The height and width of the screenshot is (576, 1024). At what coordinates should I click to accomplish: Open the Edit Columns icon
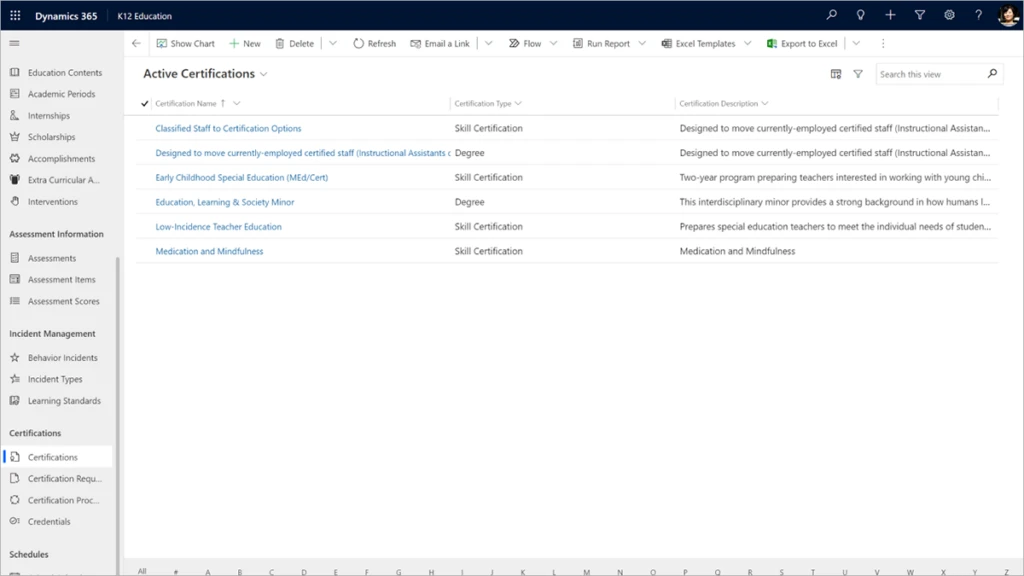click(x=834, y=73)
